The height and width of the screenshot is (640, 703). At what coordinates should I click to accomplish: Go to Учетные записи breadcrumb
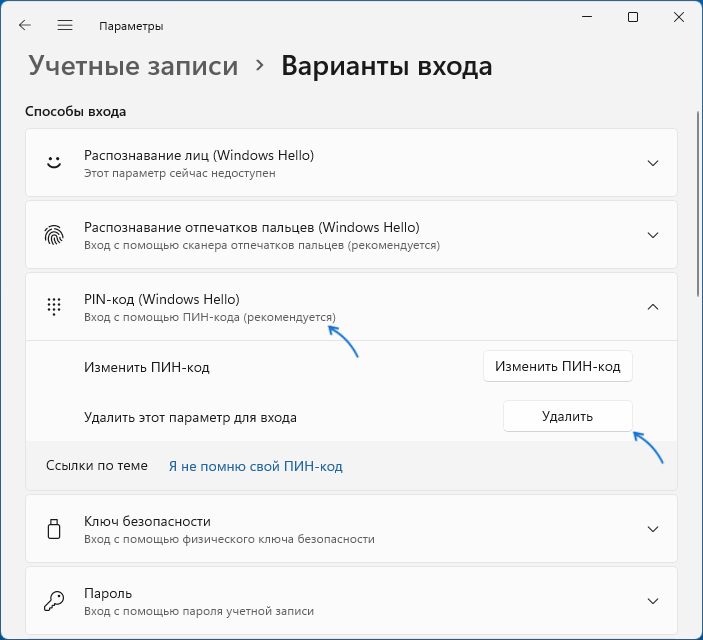pos(133,66)
